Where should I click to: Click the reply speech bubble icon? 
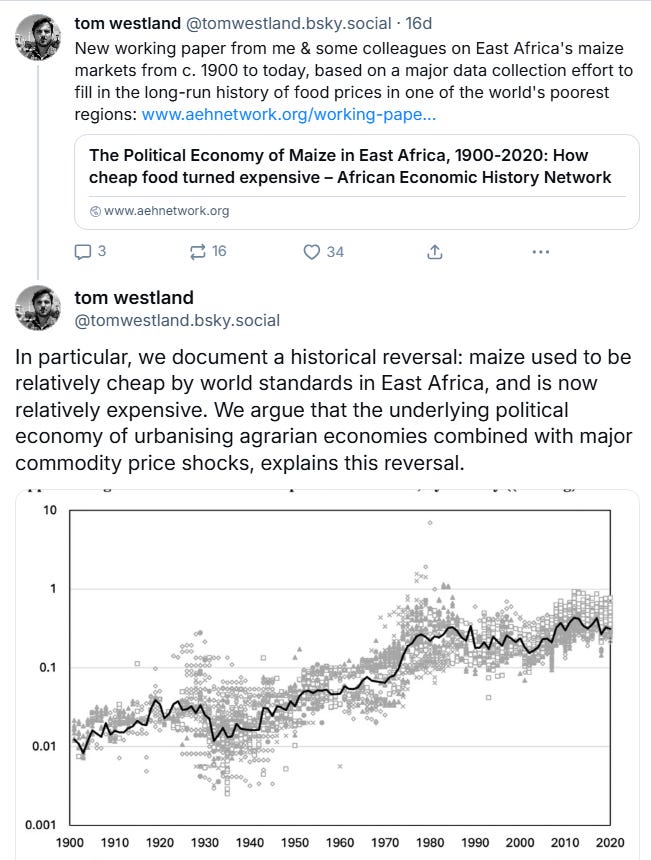pos(83,251)
